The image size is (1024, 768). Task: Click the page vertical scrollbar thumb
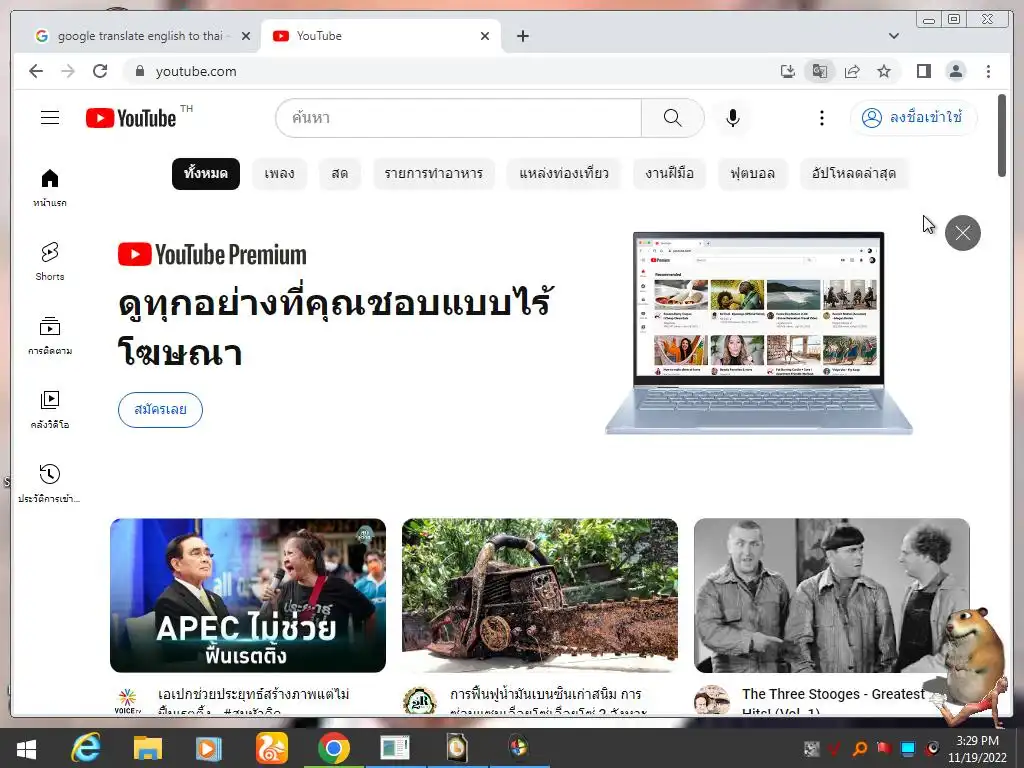pos(1002,135)
